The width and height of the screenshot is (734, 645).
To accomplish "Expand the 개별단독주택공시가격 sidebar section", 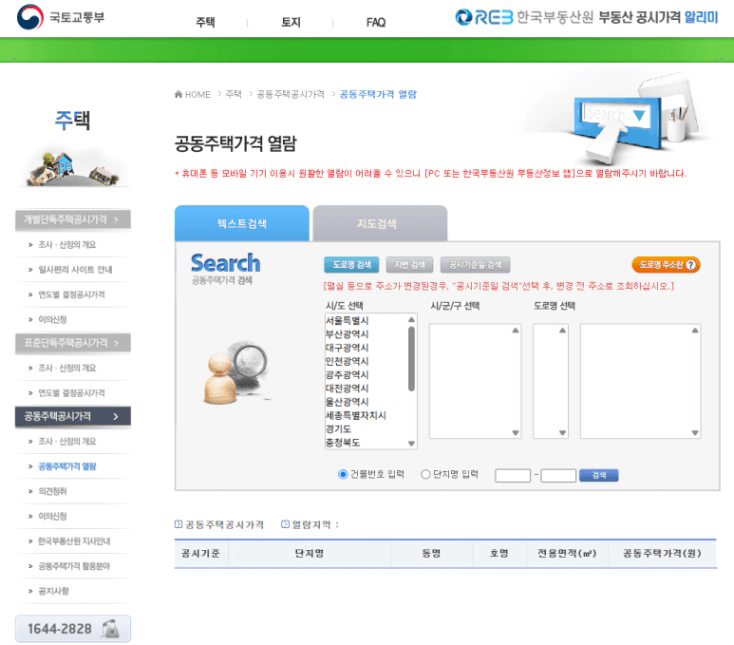I will click(73, 220).
